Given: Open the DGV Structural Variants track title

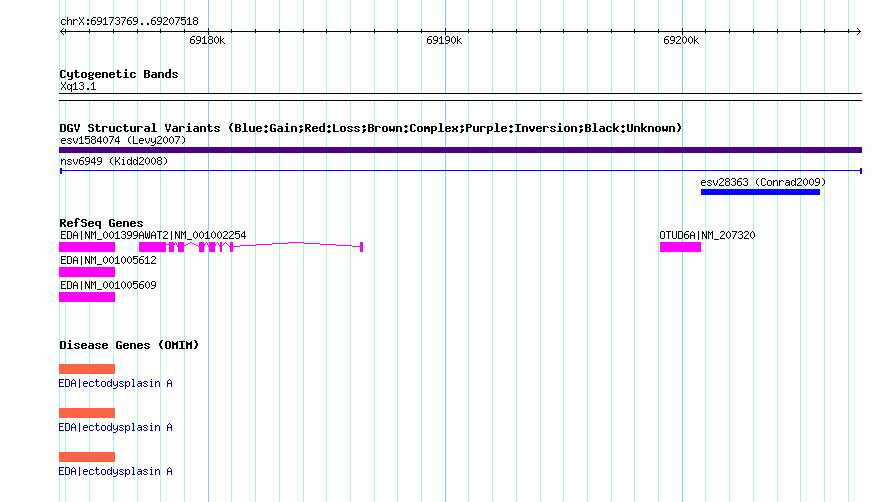Looking at the screenshot, I should coord(370,128).
